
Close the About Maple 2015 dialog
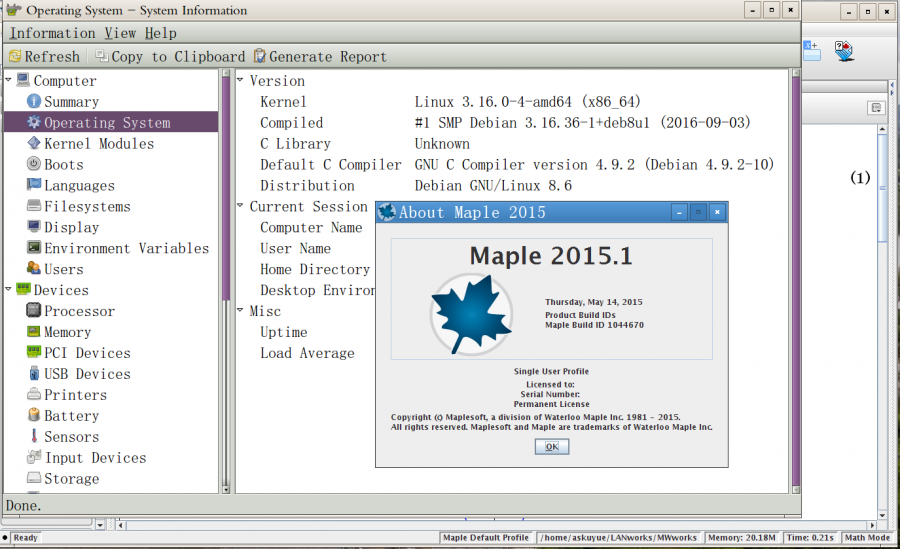point(717,212)
